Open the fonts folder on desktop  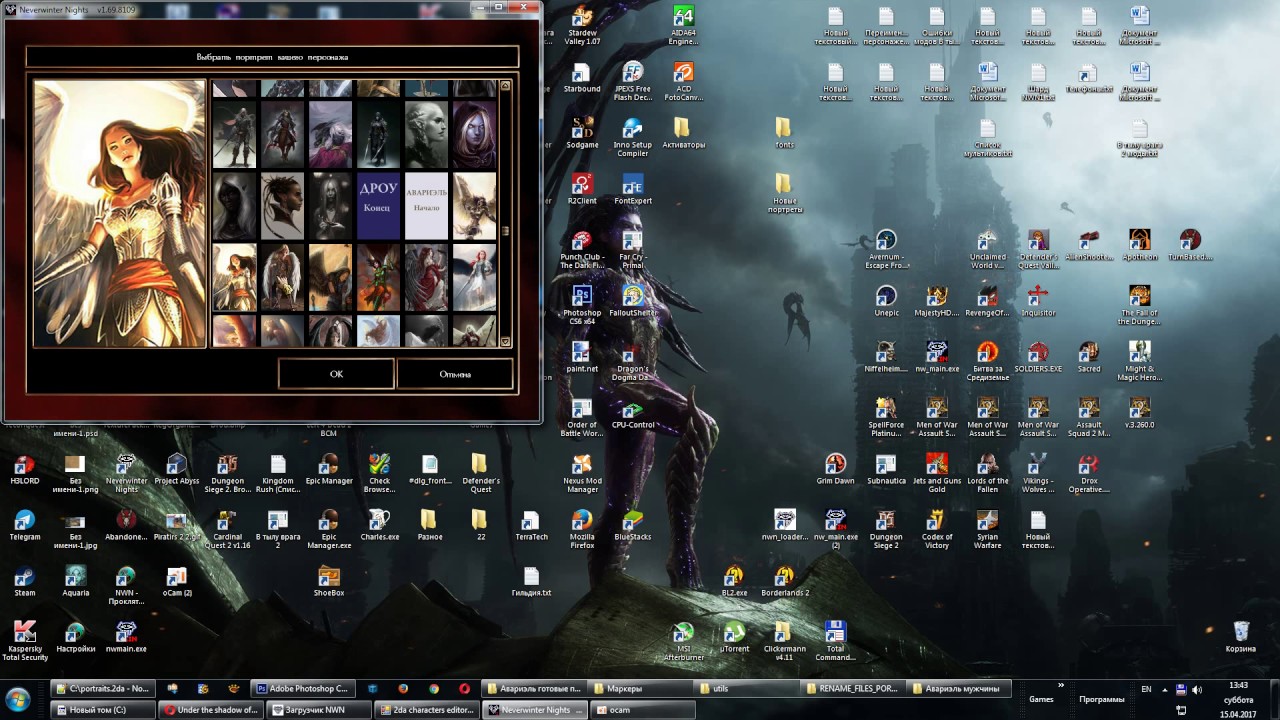(x=784, y=133)
